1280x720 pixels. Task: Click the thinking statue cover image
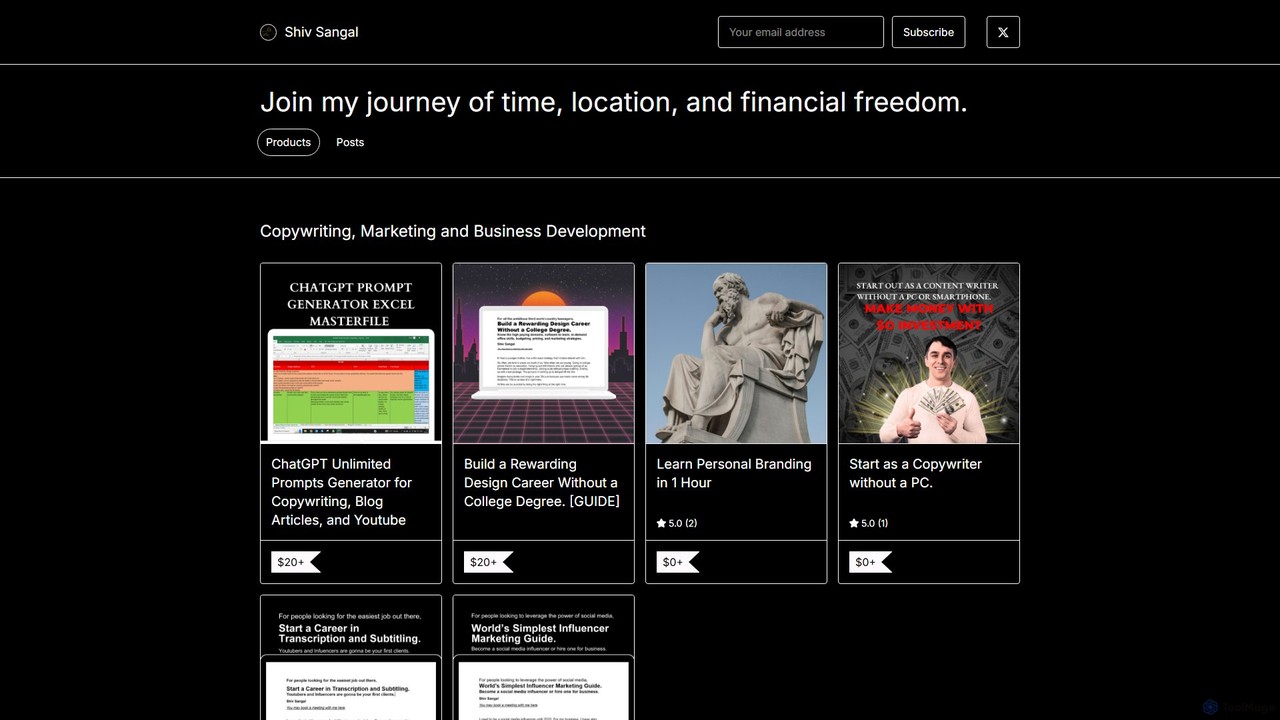coord(736,353)
